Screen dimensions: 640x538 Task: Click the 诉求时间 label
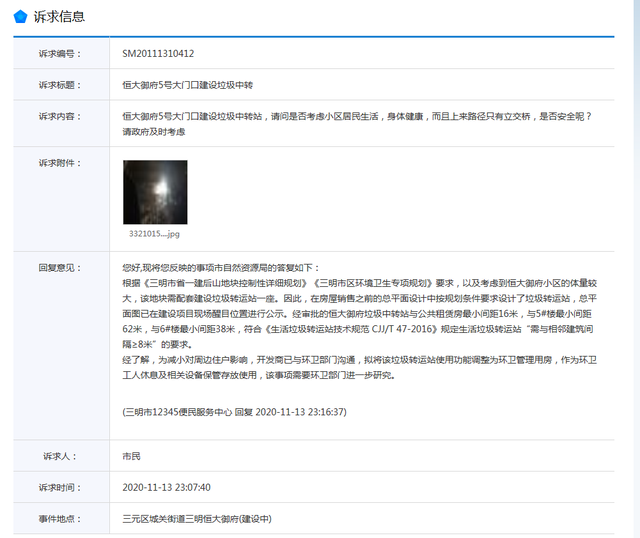coord(60,487)
